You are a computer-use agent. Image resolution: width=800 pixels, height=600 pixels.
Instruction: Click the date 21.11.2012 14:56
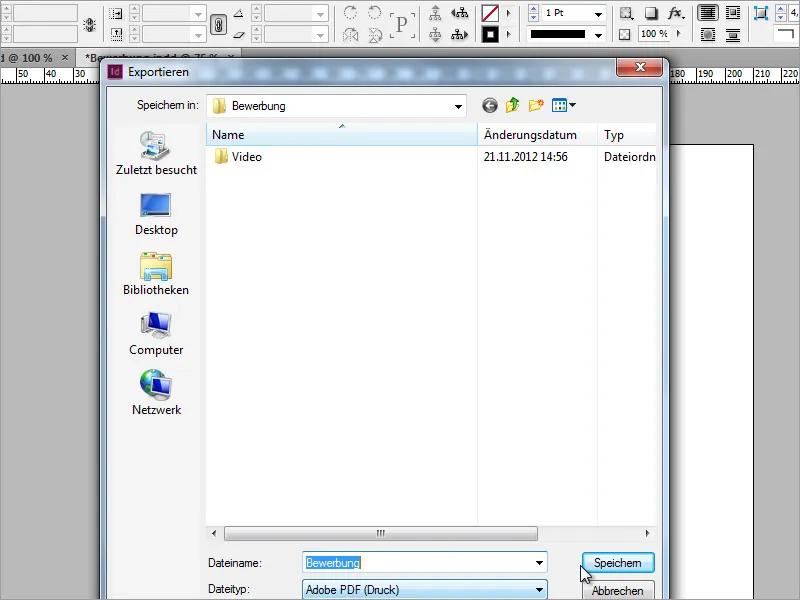(x=526, y=157)
